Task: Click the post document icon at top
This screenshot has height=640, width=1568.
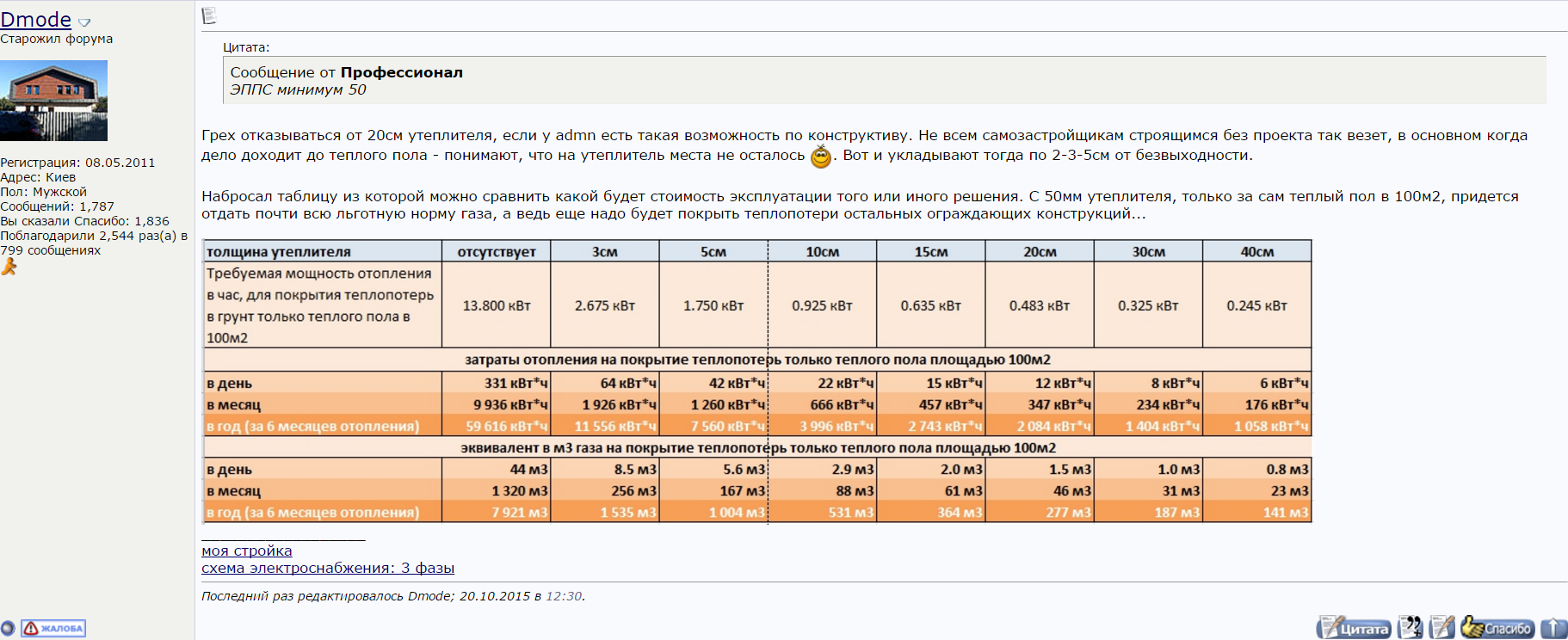Action: [x=209, y=15]
